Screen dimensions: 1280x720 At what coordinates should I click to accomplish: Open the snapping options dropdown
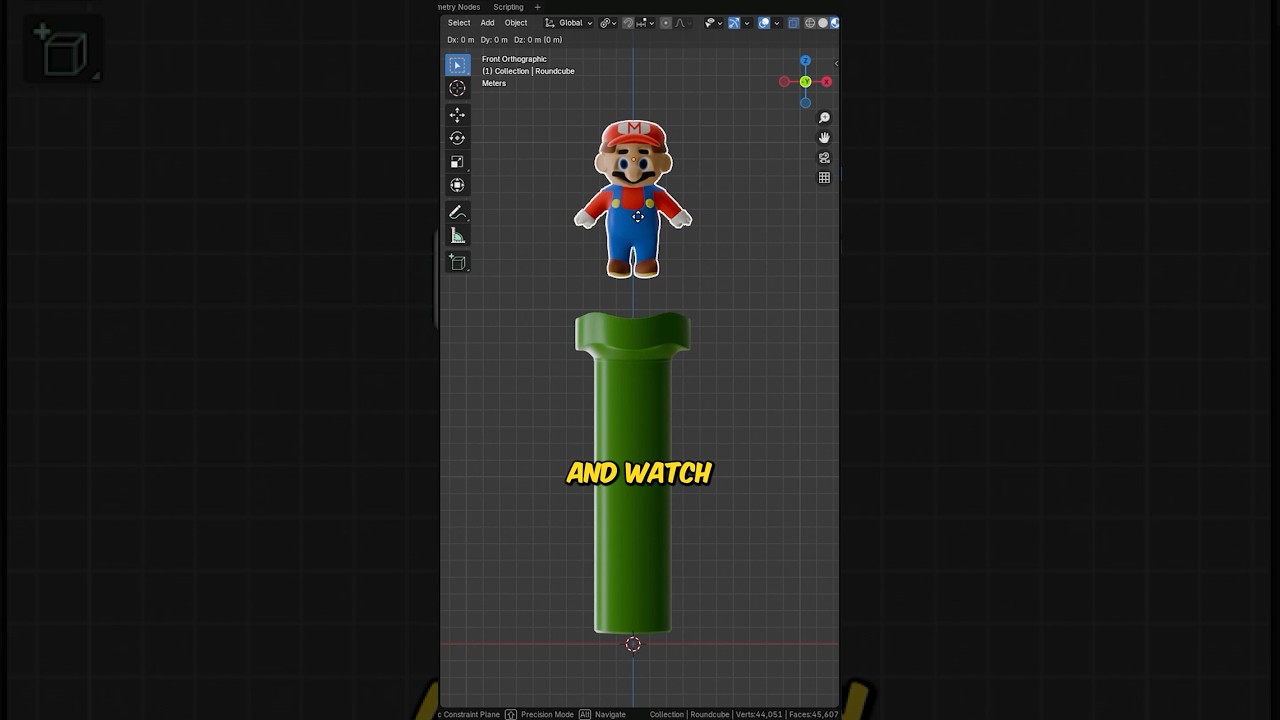[646, 23]
